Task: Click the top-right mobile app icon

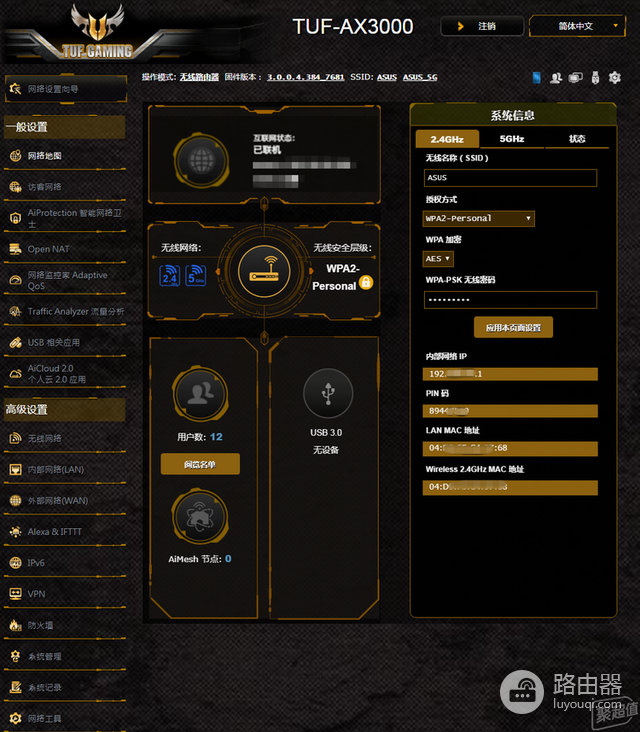Action: tap(536, 77)
